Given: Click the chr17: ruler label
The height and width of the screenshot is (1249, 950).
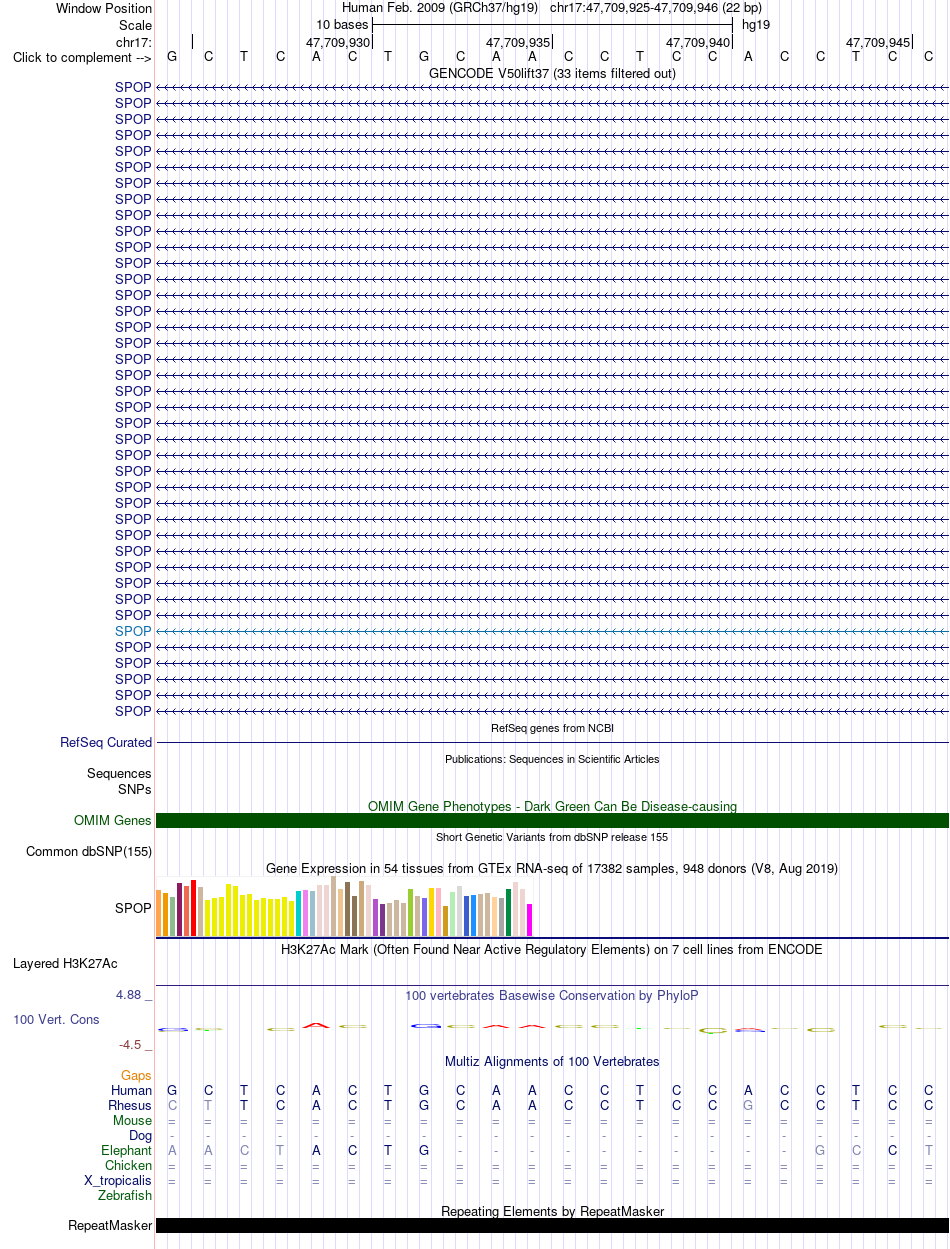Looking at the screenshot, I should tap(134, 41).
